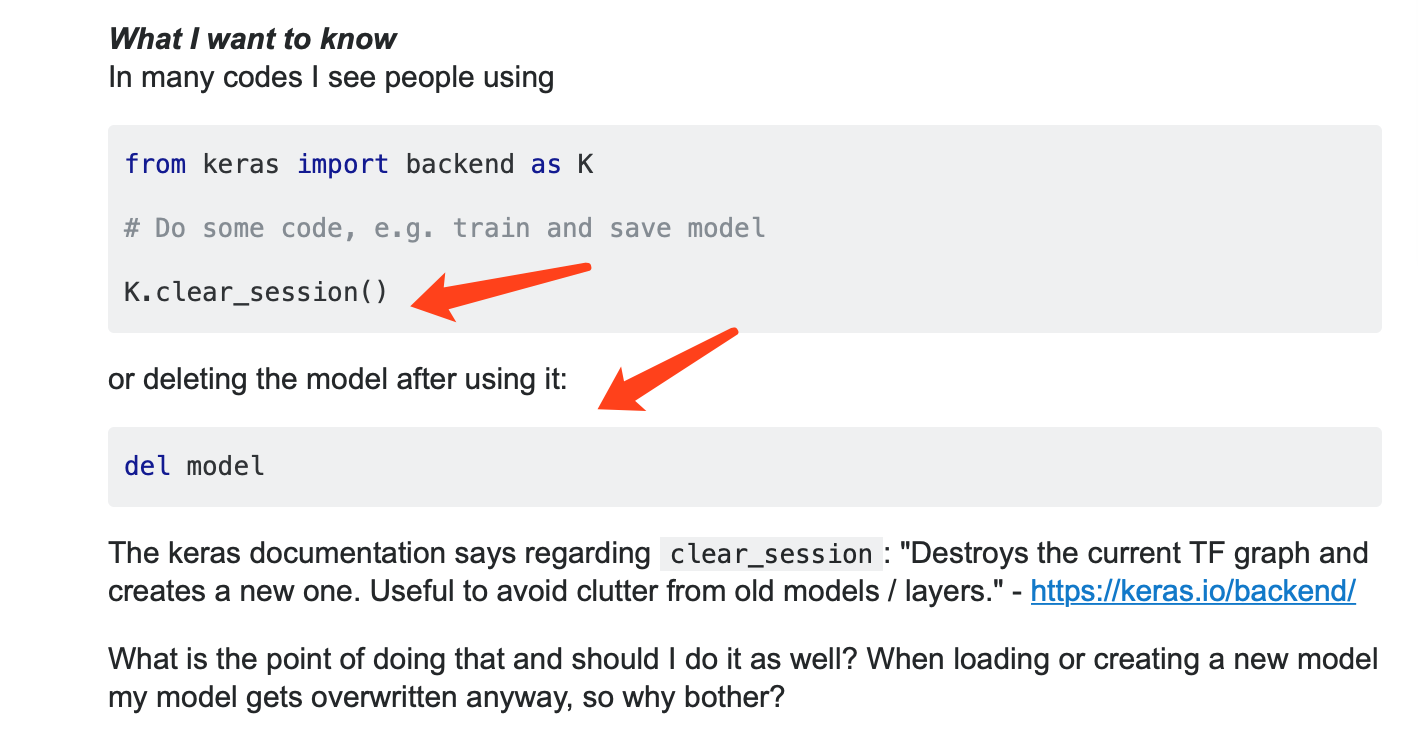Click the 'What I want to know' heading
Image resolution: width=1418 pixels, height=744 pixels.
pos(252,39)
